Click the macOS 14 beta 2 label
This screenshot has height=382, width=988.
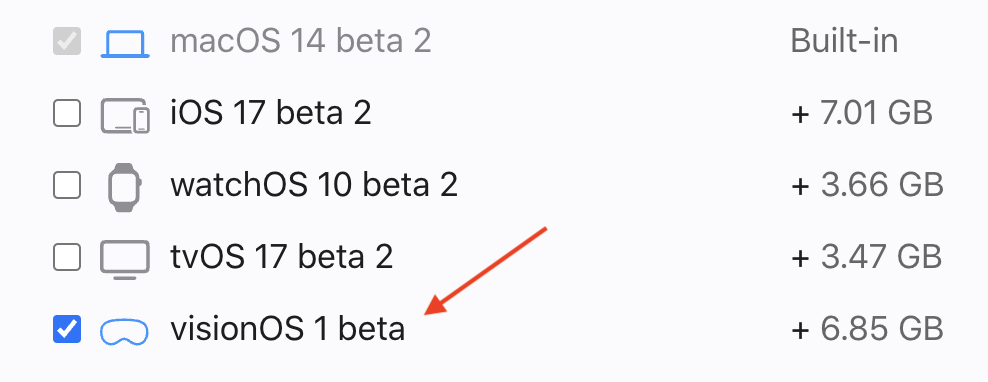(x=301, y=42)
